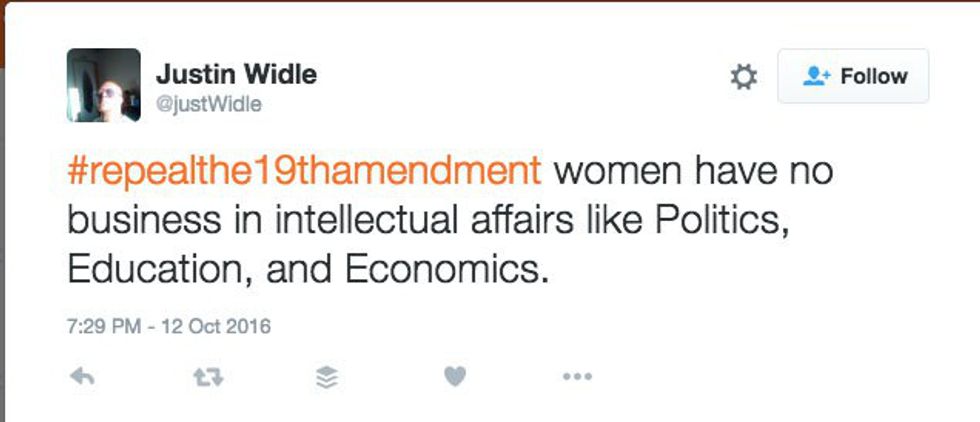Retweet this tweet using the retweet icon
The height and width of the screenshot is (422, 980).
click(x=205, y=377)
